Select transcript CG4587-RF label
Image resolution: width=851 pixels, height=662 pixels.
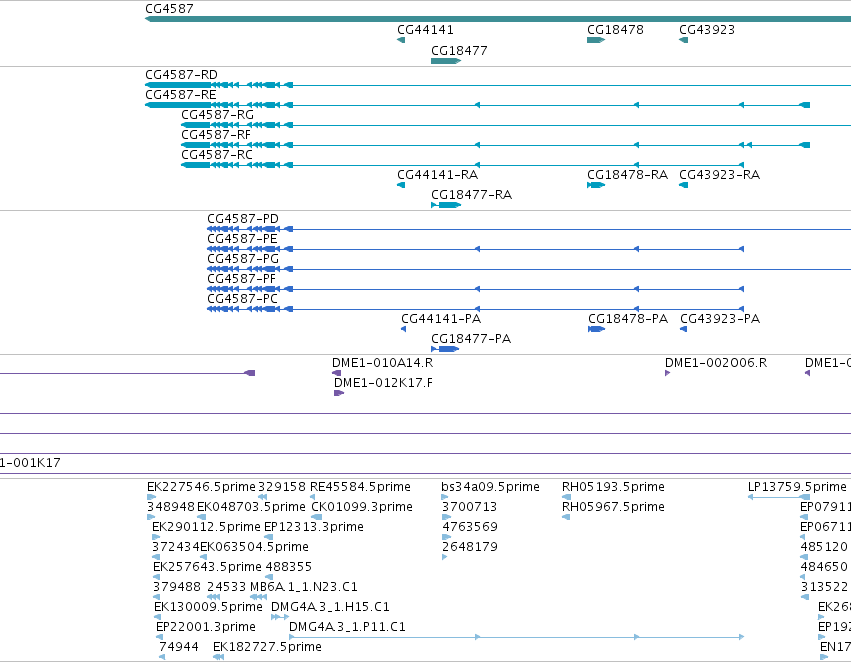216,135
